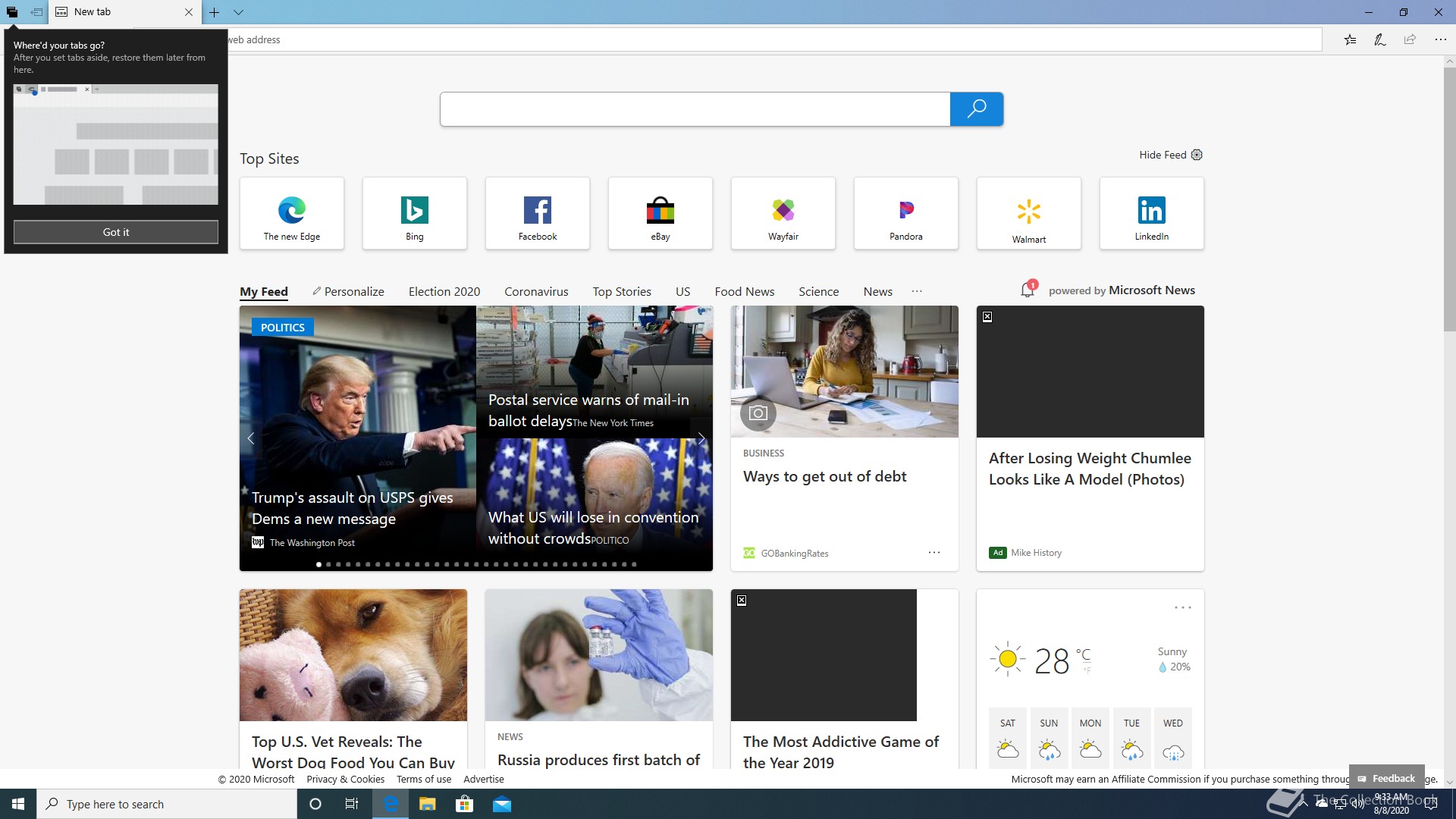
Task: Open the Facebook top site tile
Action: click(538, 213)
